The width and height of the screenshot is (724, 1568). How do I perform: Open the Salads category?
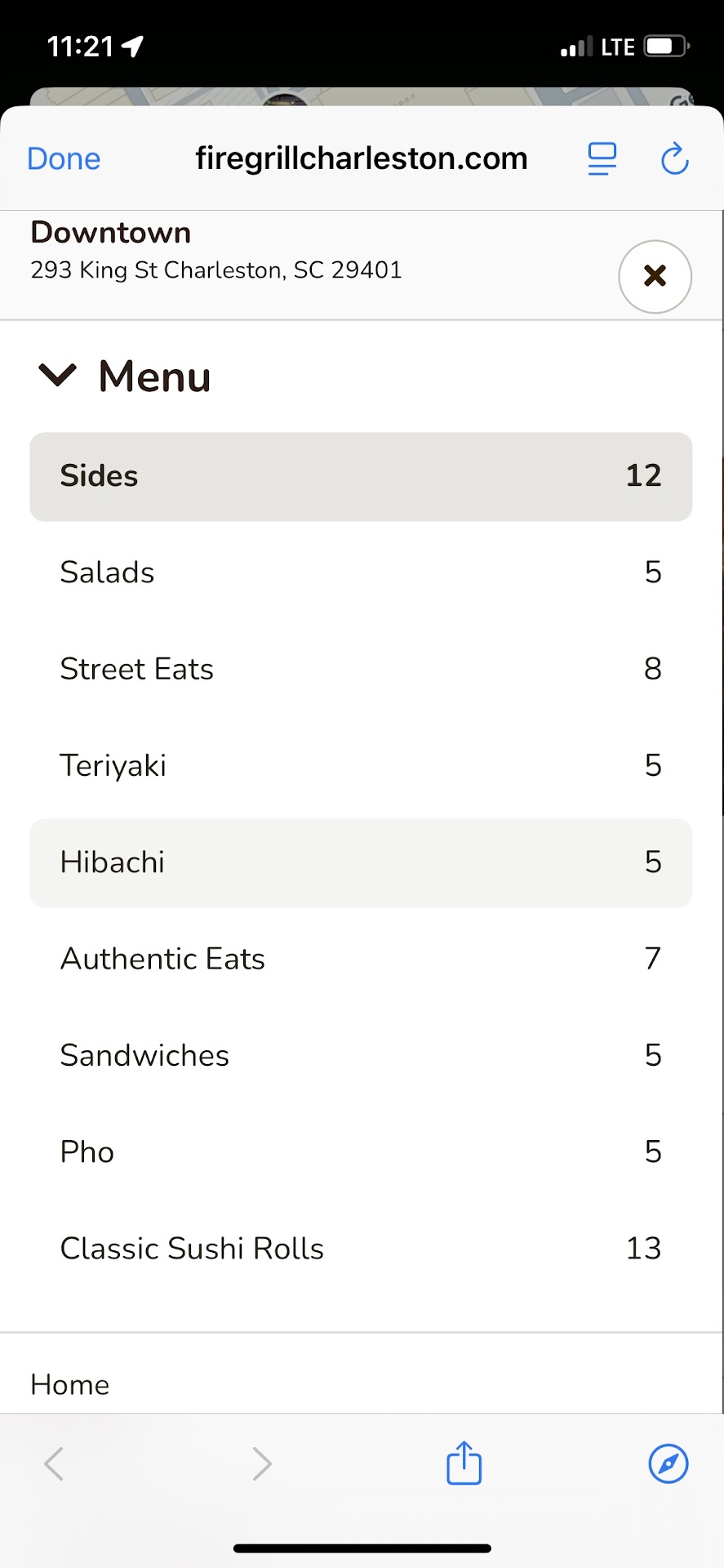click(x=361, y=572)
